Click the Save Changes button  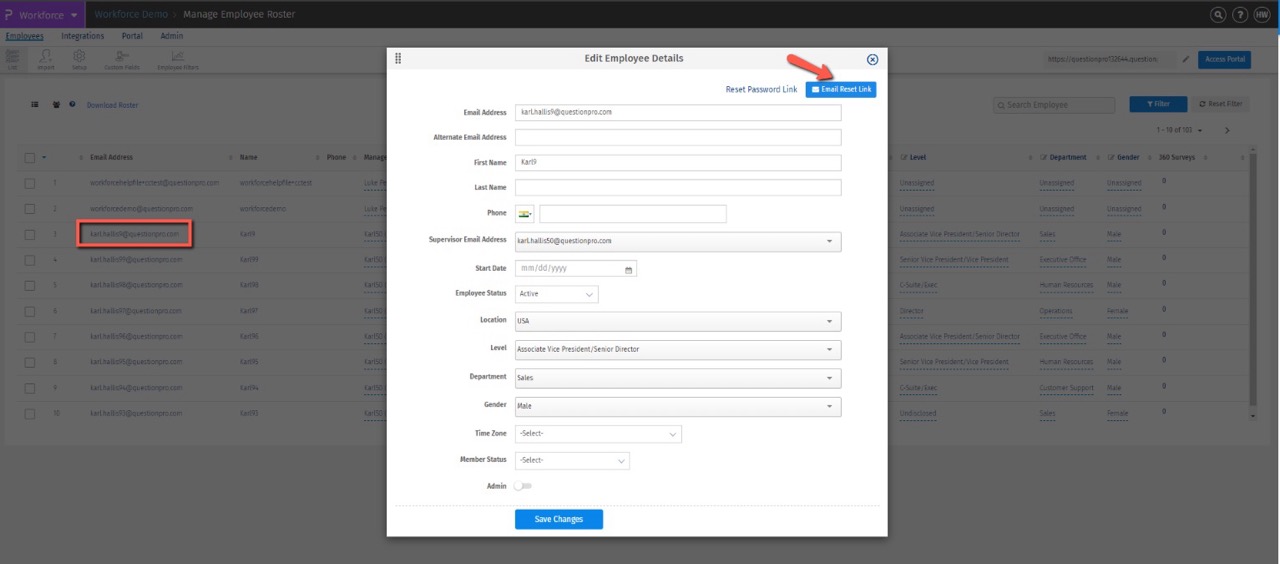[559, 519]
